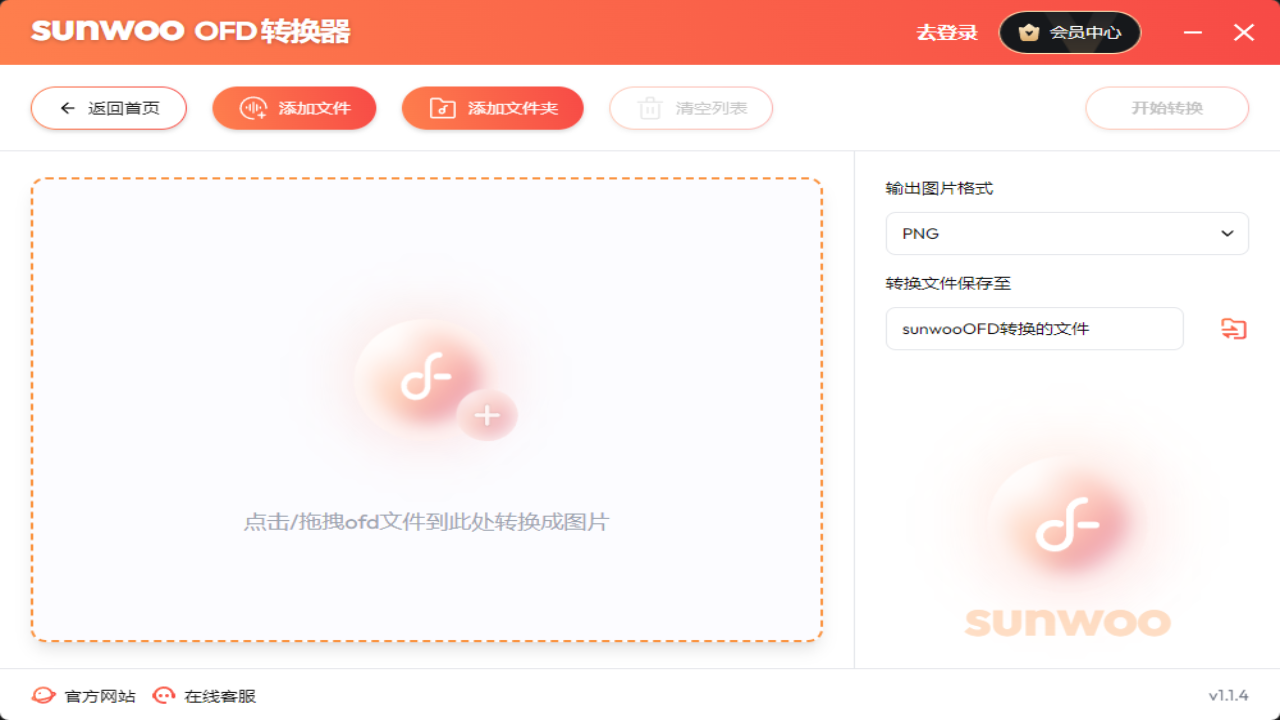This screenshot has width=1280, height=720.
Task: Click the 在线客服 headset icon in footer
Action: coord(163,695)
